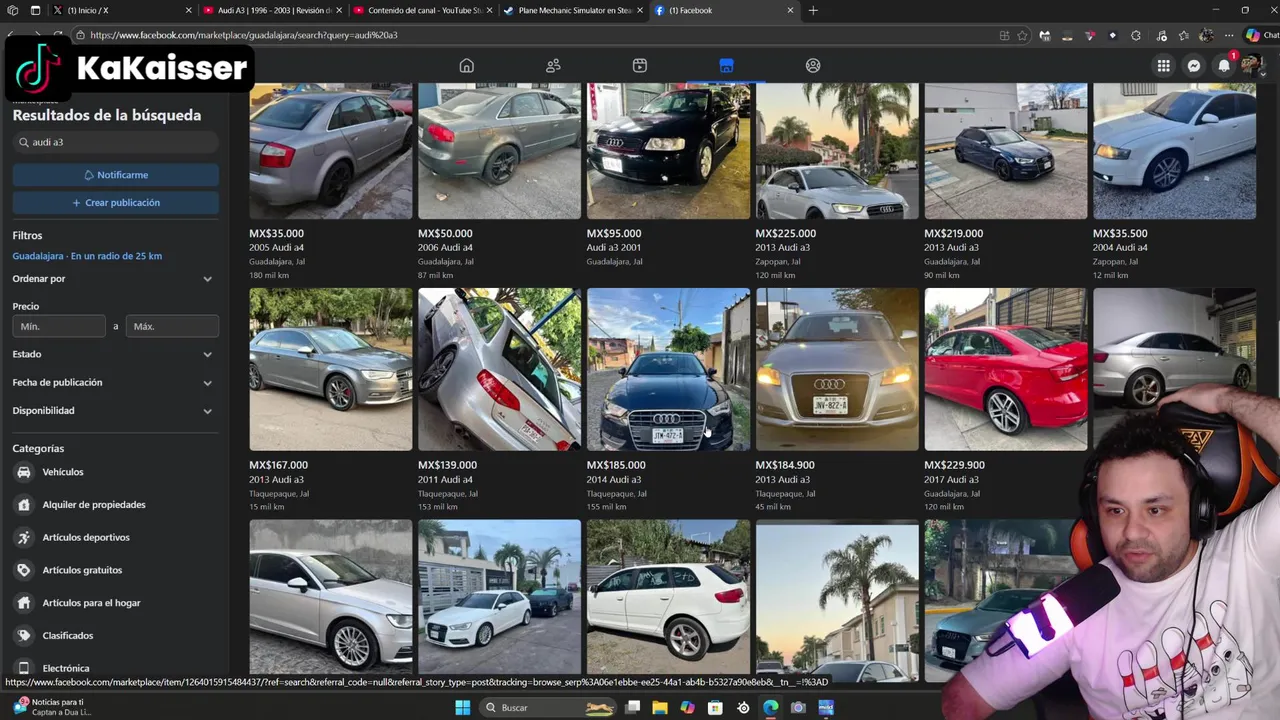Open the MX$184.900 2013 Audi a3 listing
Viewport: 1280px width, 720px height.
point(837,400)
